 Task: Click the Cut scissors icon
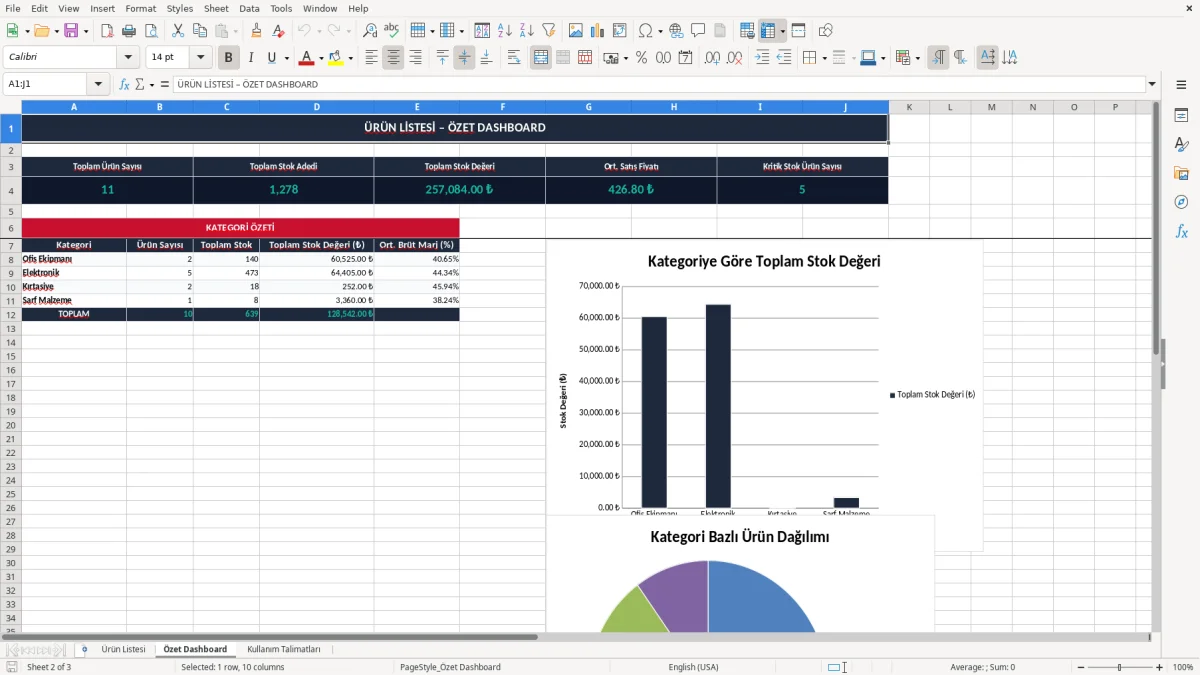tap(178, 31)
